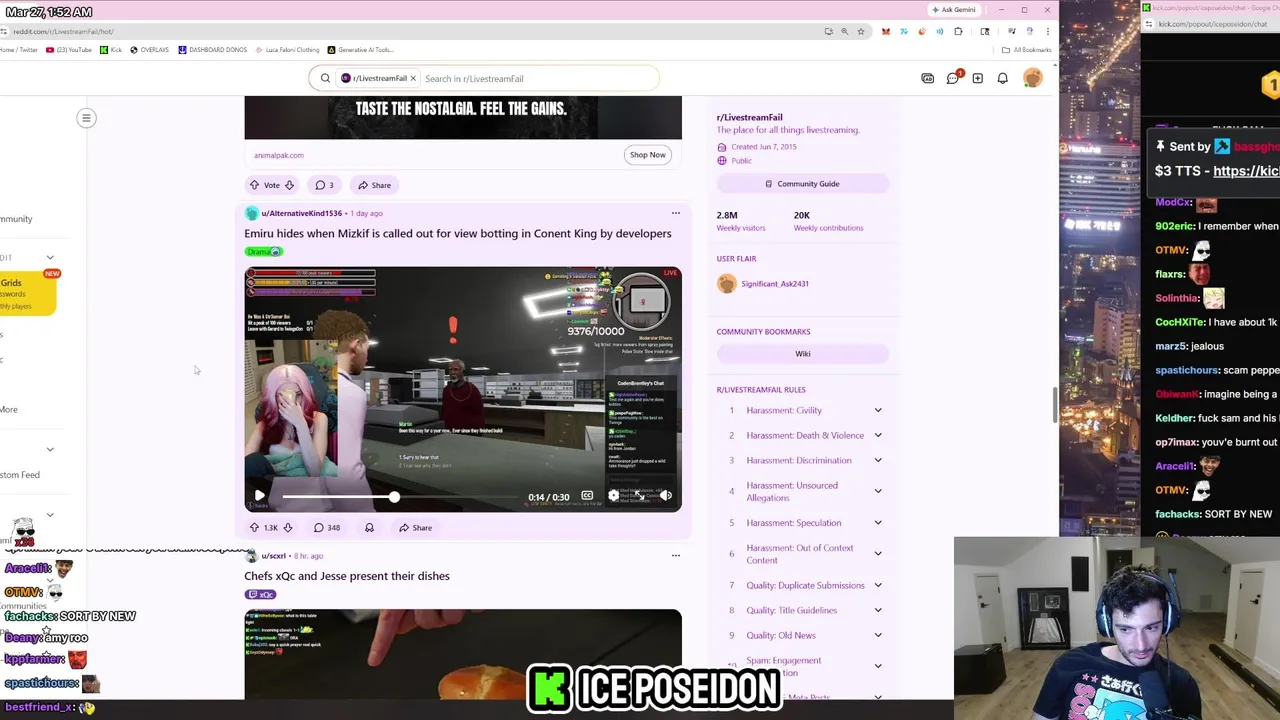This screenshot has width=1280, height=720.
Task: Open DASHBOARD DONOS bookmark
Action: tap(212, 50)
